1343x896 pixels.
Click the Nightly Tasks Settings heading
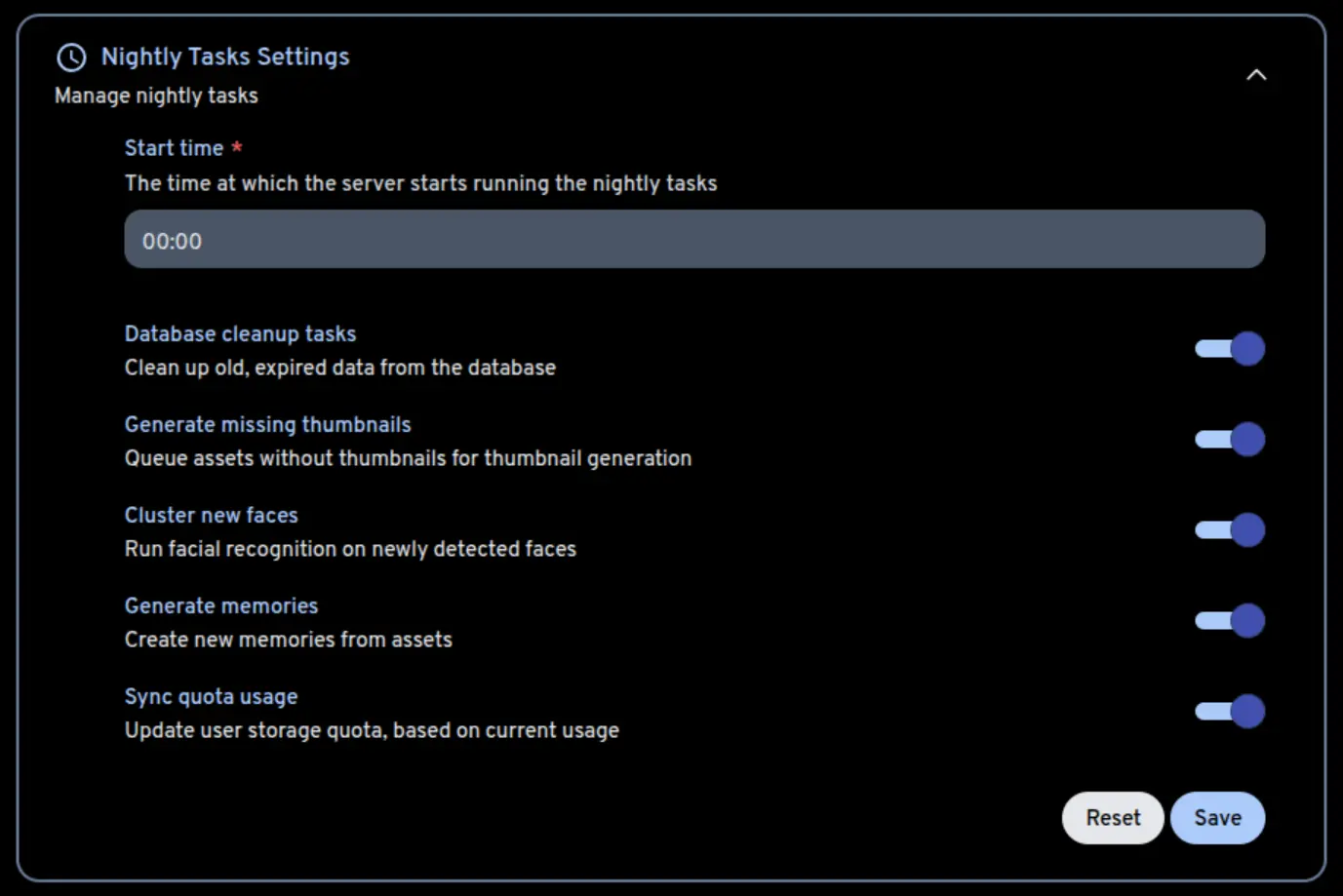(x=225, y=57)
